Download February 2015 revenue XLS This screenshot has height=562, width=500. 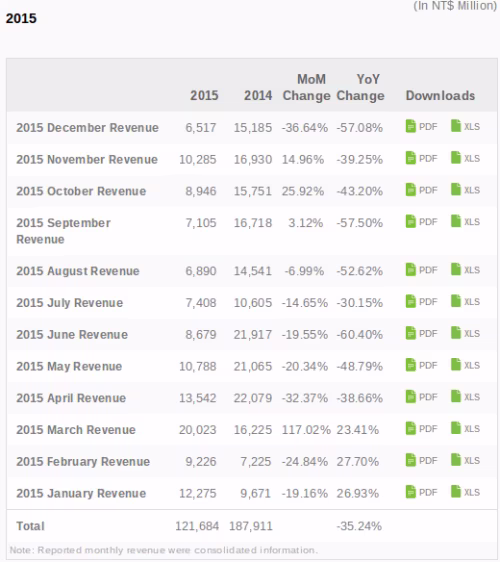pos(466,460)
